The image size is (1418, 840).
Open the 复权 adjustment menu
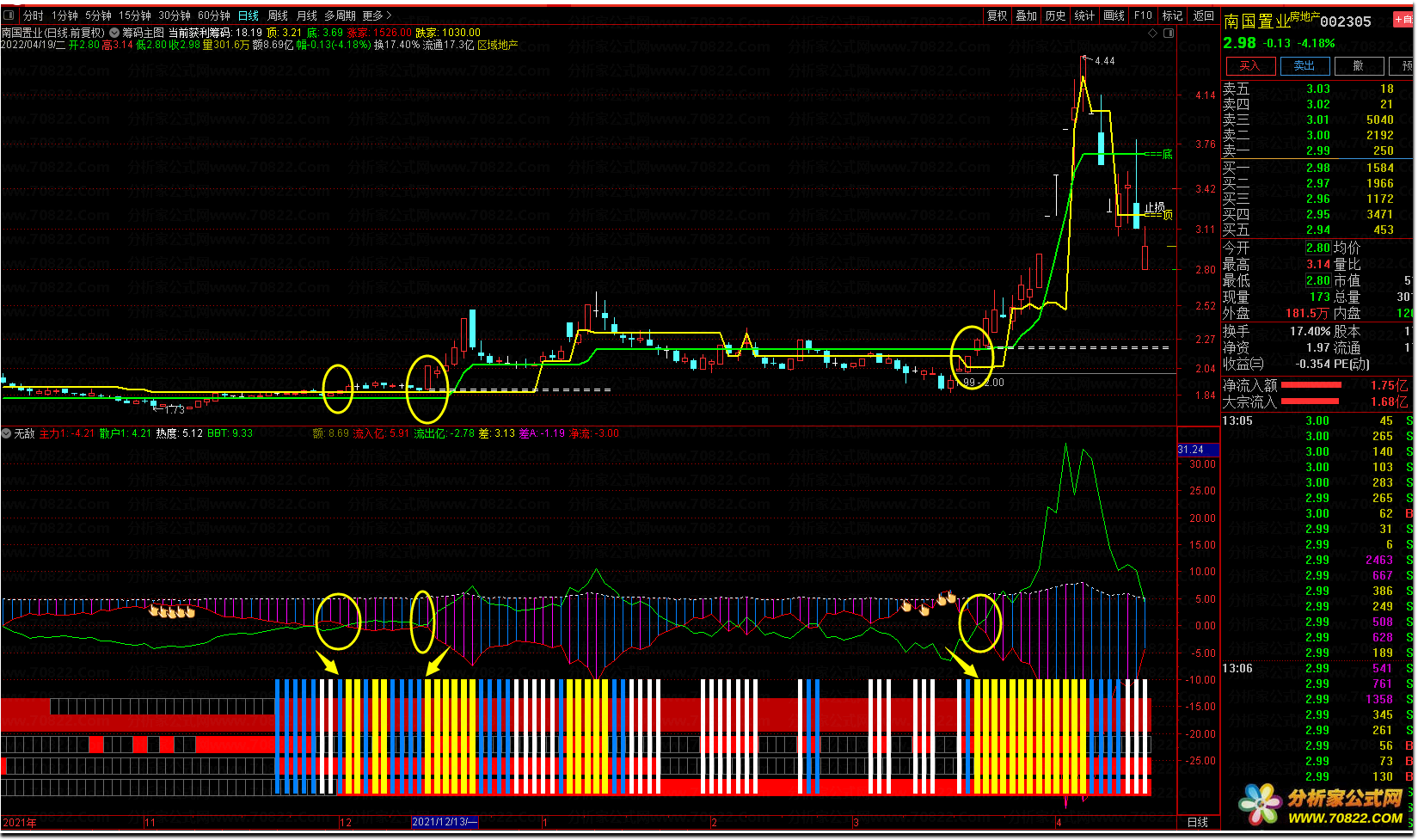point(998,15)
